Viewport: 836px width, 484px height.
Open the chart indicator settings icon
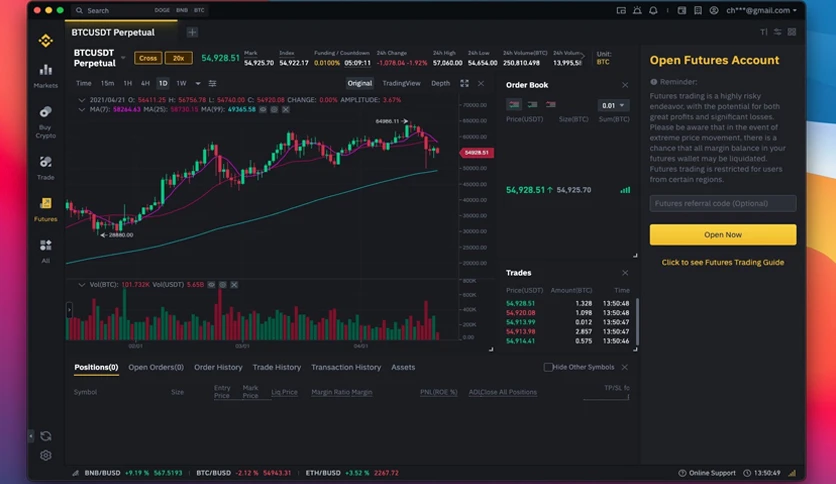tap(212, 83)
